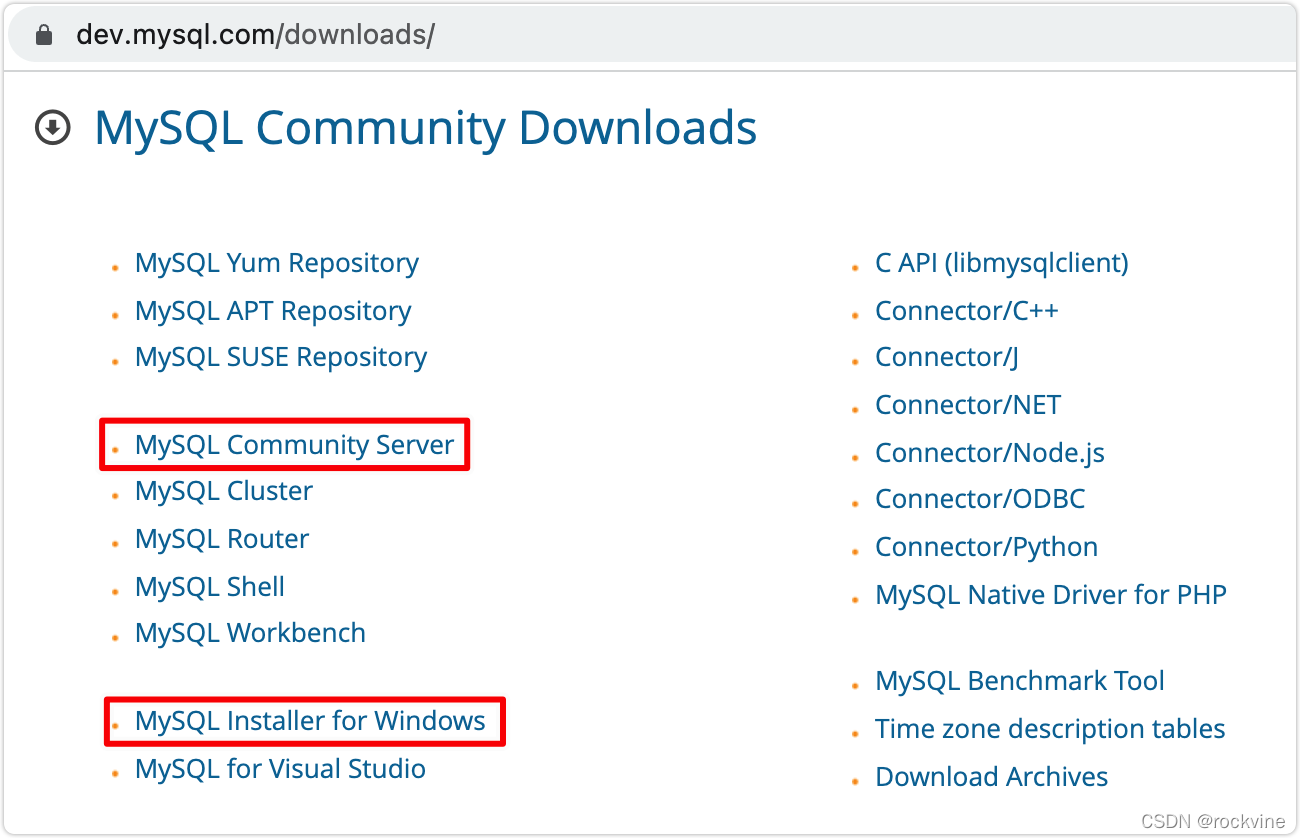Image resolution: width=1300 pixels, height=838 pixels.
Task: Open MySQL SUSE Repository link
Action: (x=281, y=357)
